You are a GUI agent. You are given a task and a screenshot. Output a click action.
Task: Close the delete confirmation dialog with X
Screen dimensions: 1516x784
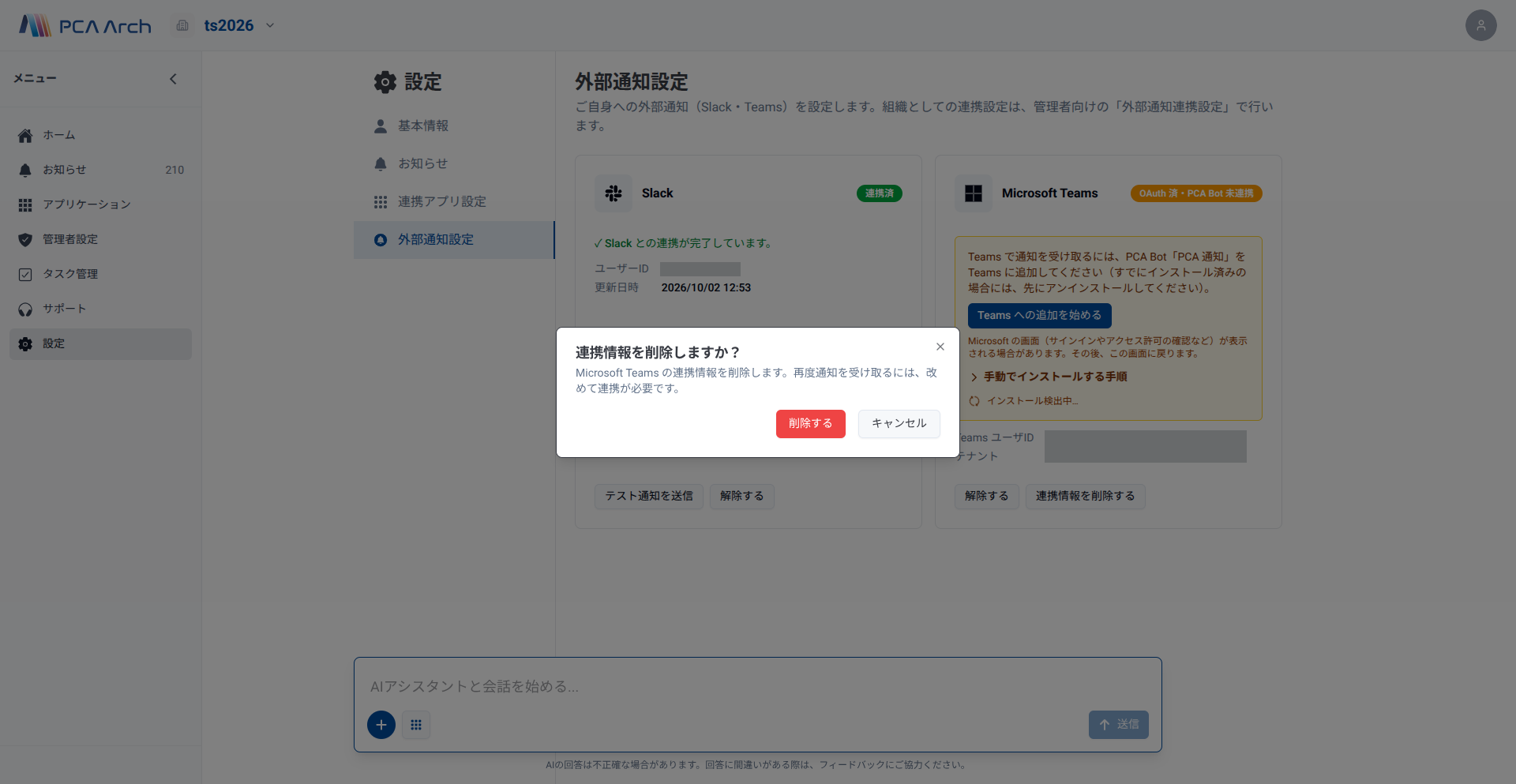coord(940,347)
